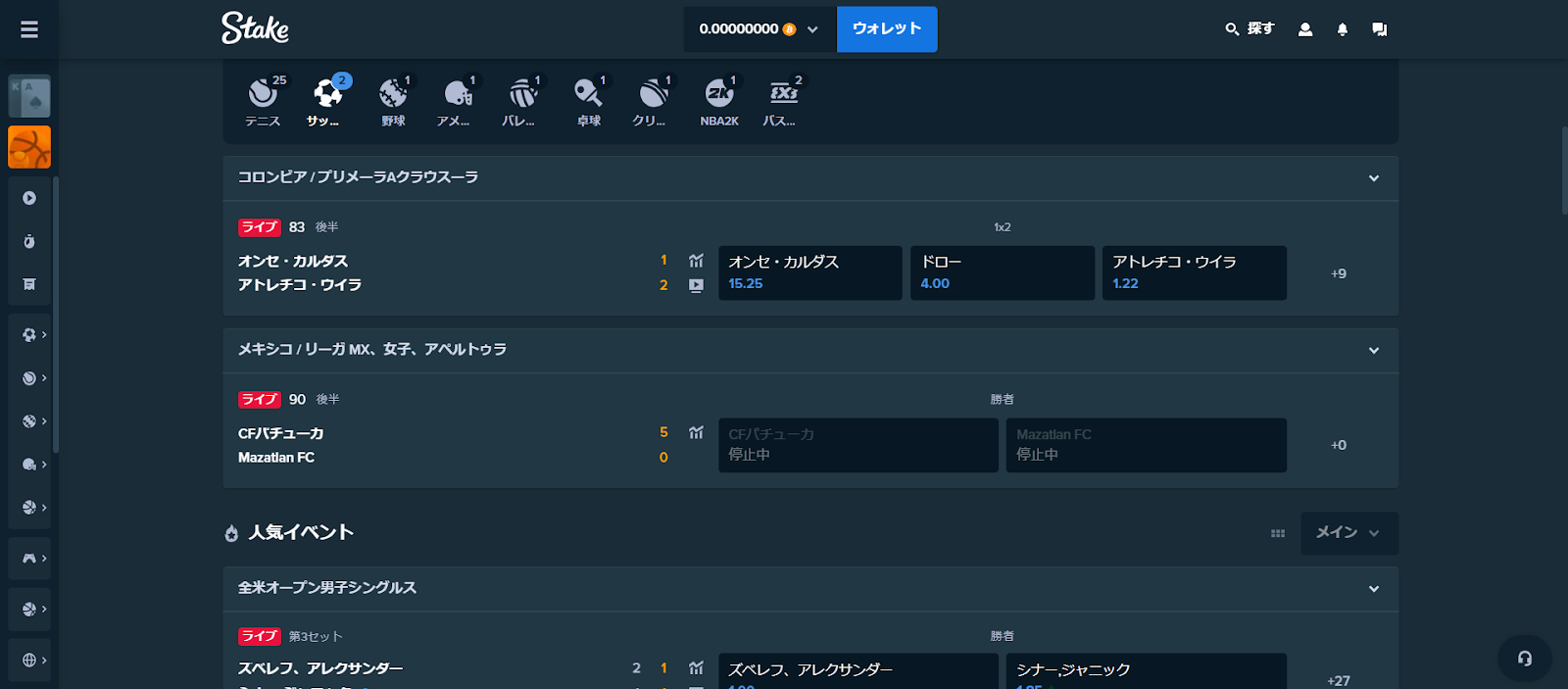This screenshot has height=689, width=1568.
Task: Bet on シナー,ジャニック winner odds
Action: point(1147,671)
